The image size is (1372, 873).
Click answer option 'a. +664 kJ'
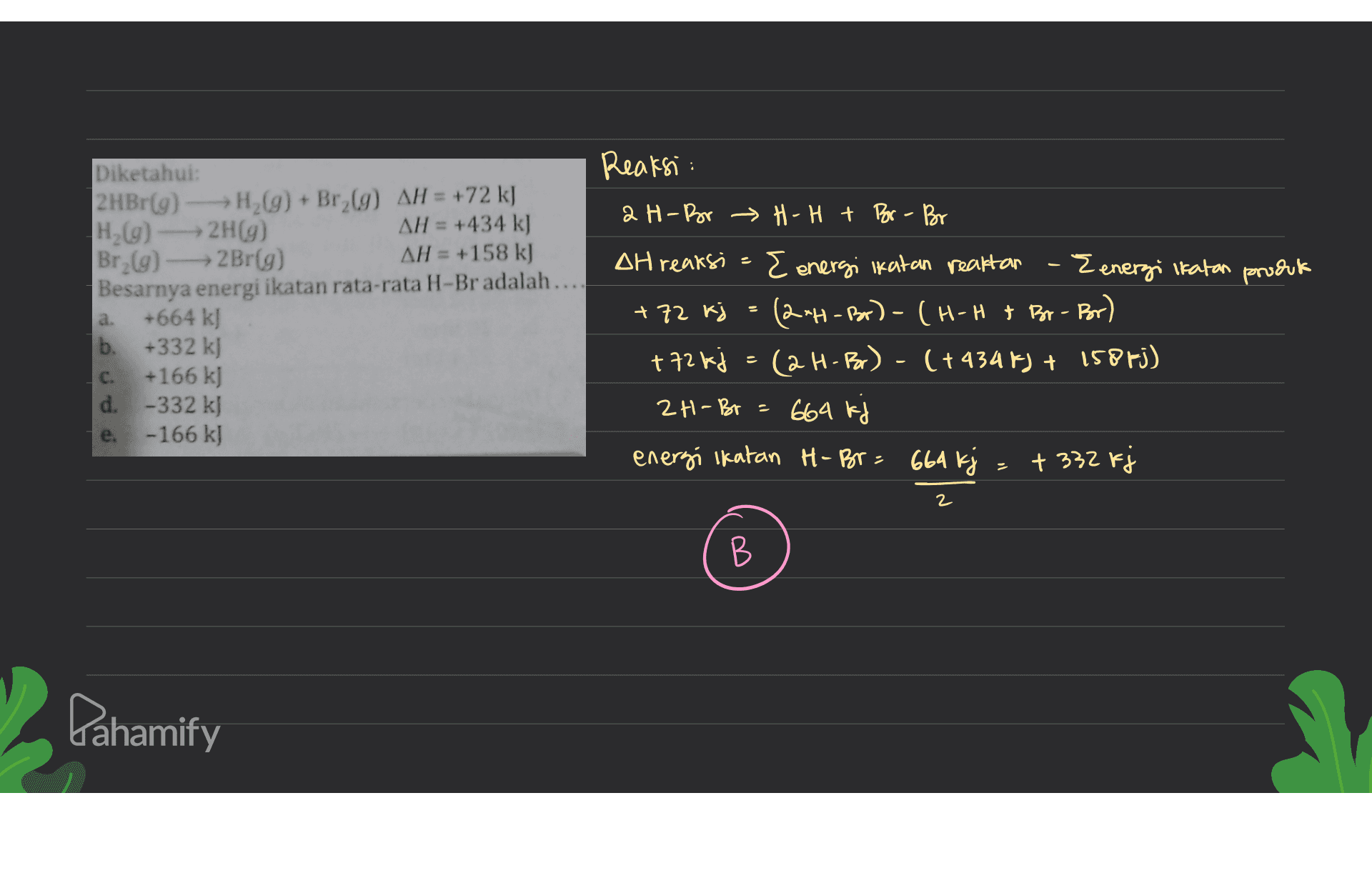160,317
